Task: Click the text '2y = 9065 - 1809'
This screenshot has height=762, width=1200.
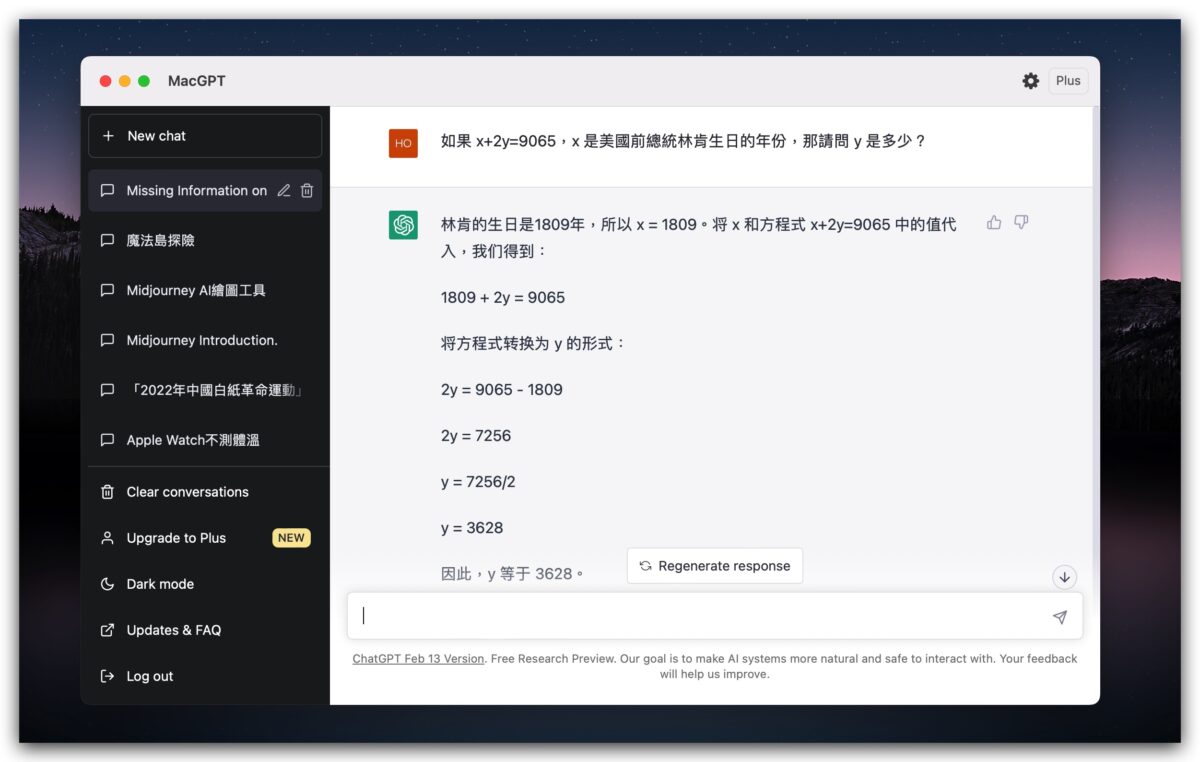Action: (502, 390)
